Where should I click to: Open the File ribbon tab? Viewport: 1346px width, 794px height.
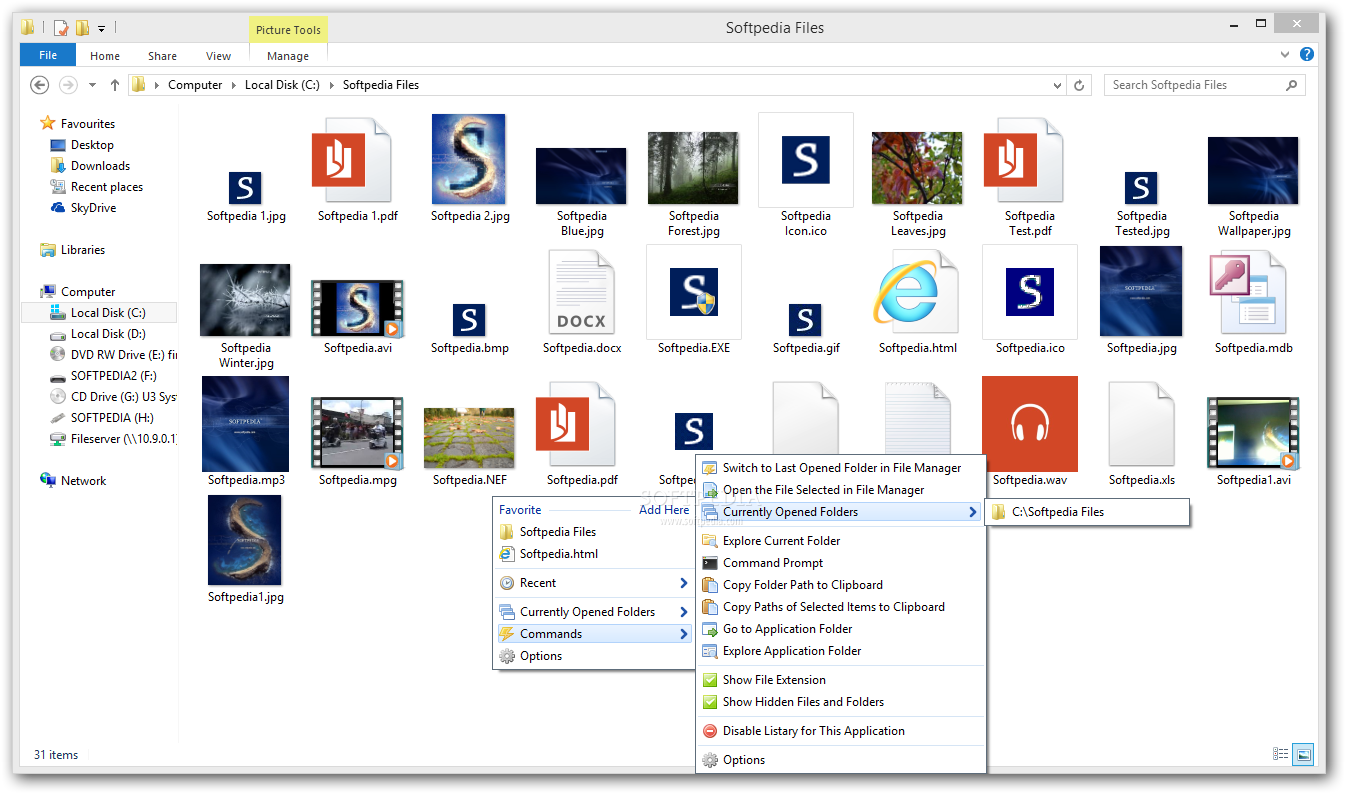(x=48, y=56)
